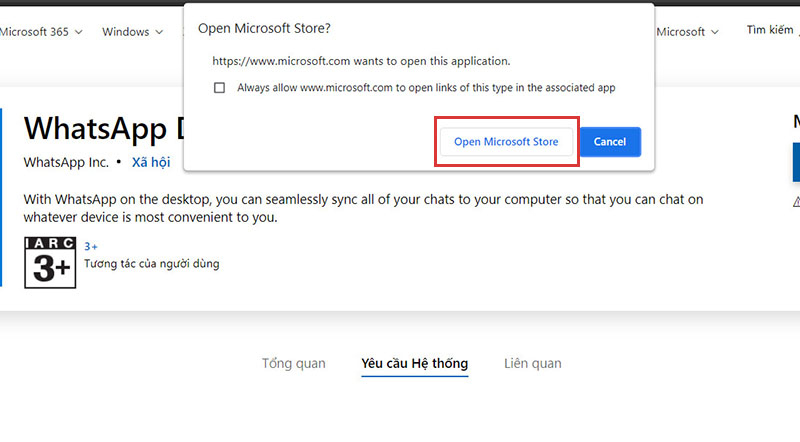This screenshot has width=800, height=442.
Task: Click the https://www.microsoft.com wants to open message
Action: click(x=361, y=61)
